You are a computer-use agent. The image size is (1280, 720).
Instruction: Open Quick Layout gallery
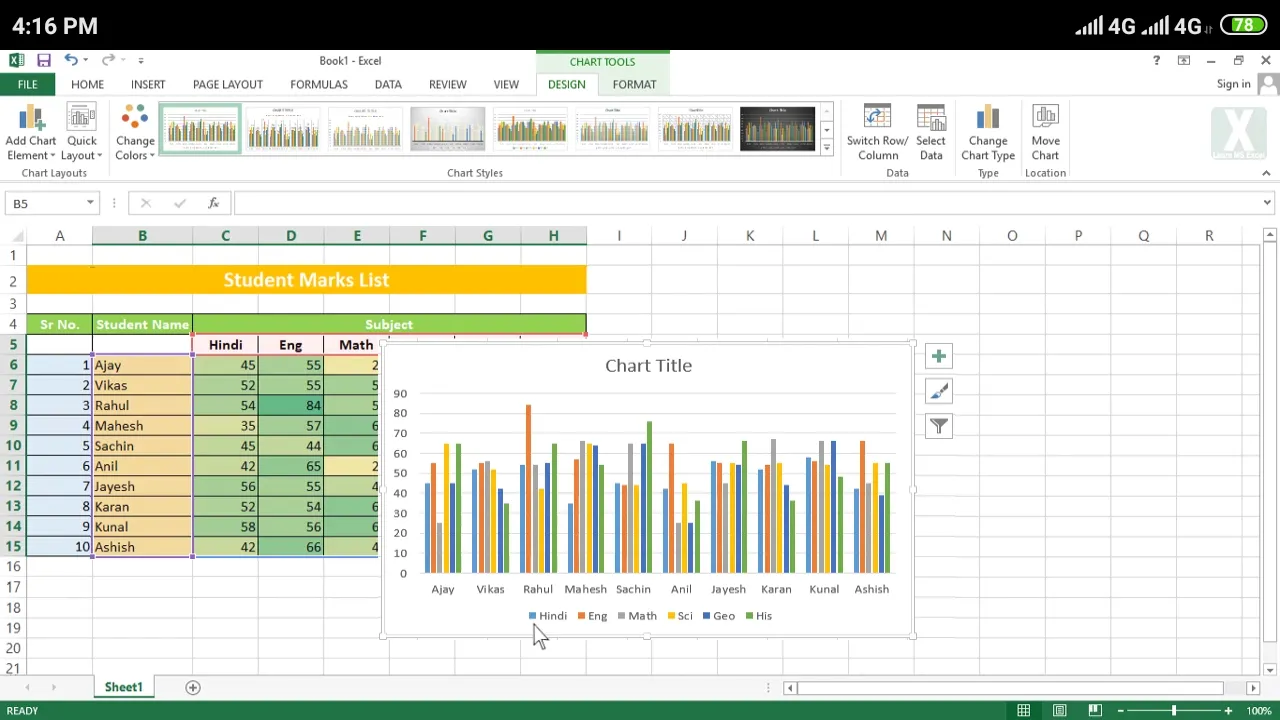tap(81, 132)
